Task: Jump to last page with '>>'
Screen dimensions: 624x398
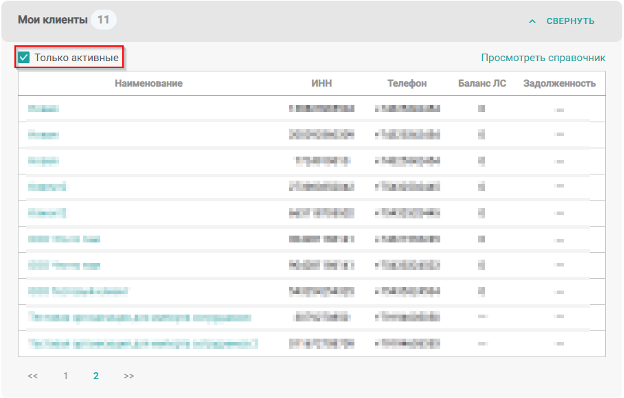Action: [x=129, y=376]
